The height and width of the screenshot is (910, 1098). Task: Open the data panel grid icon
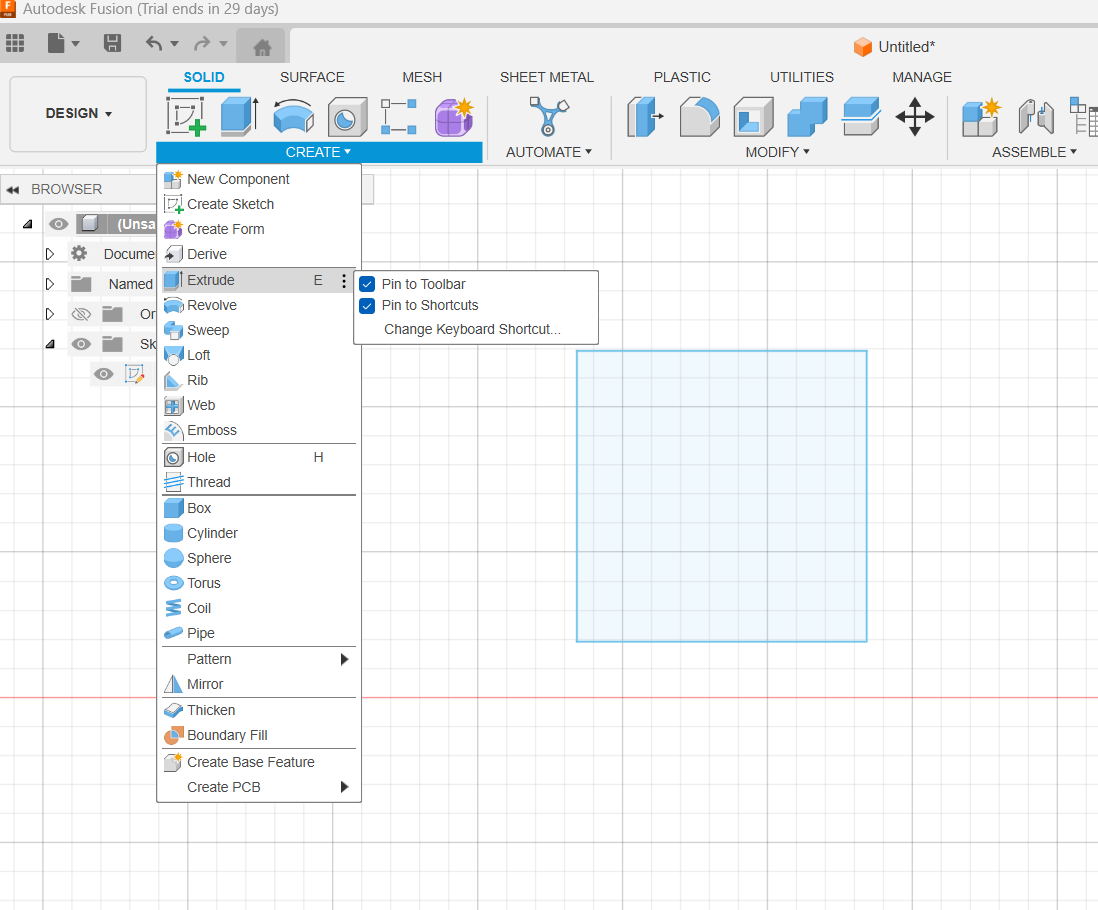tap(15, 43)
